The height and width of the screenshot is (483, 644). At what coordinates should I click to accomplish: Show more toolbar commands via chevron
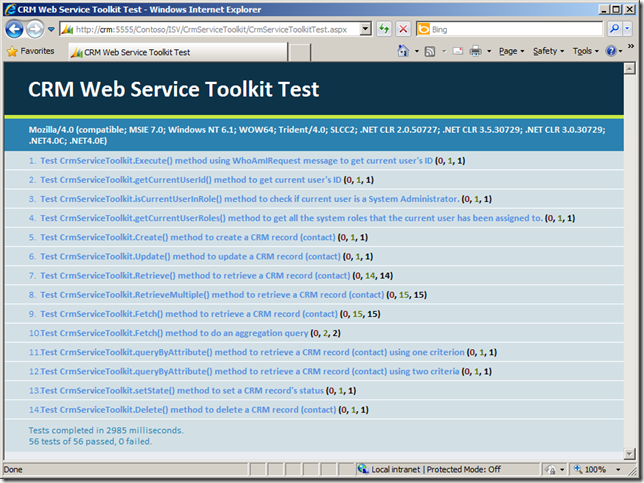pyautogui.click(x=631, y=46)
